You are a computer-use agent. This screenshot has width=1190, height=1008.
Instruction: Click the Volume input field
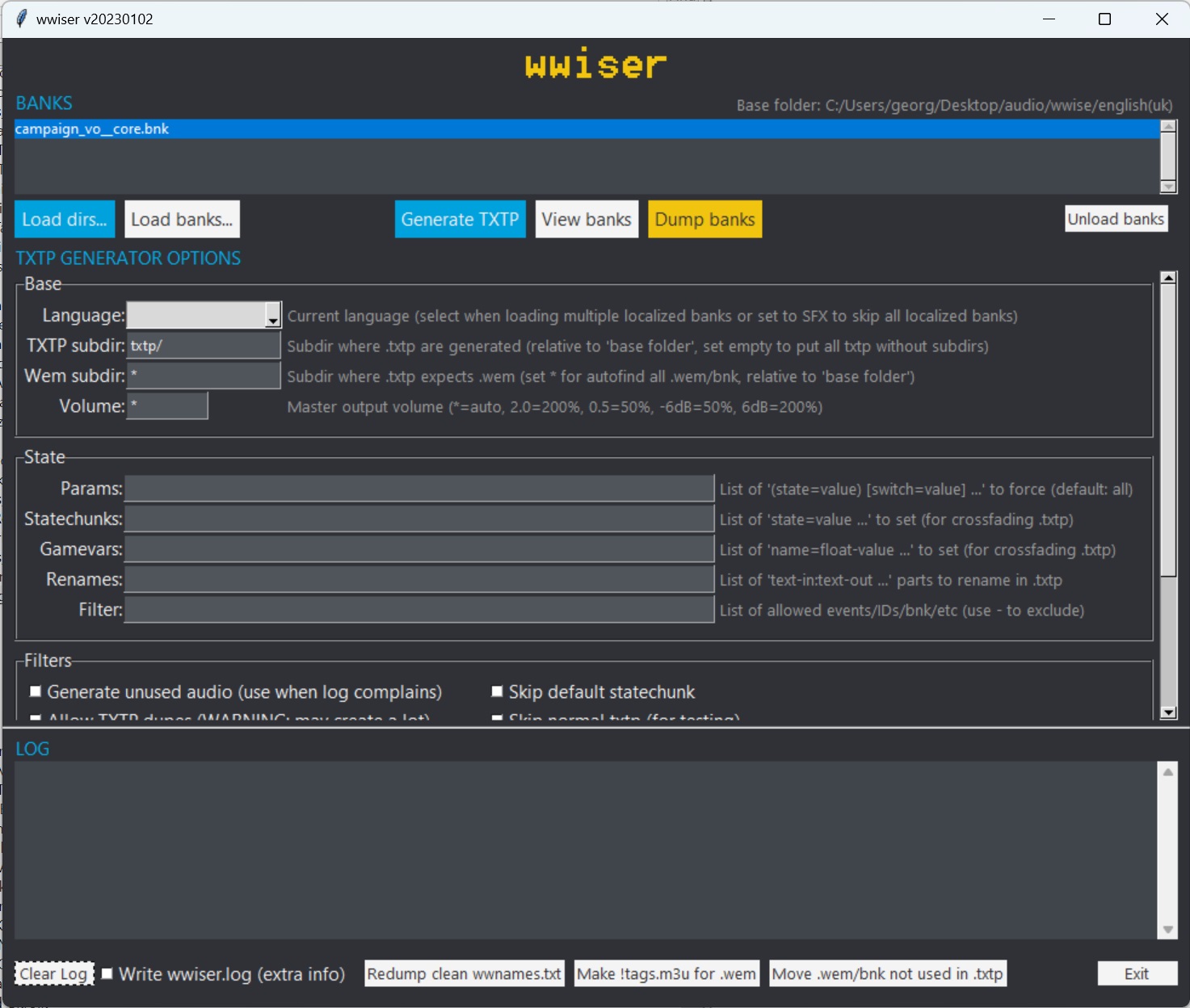click(x=167, y=405)
